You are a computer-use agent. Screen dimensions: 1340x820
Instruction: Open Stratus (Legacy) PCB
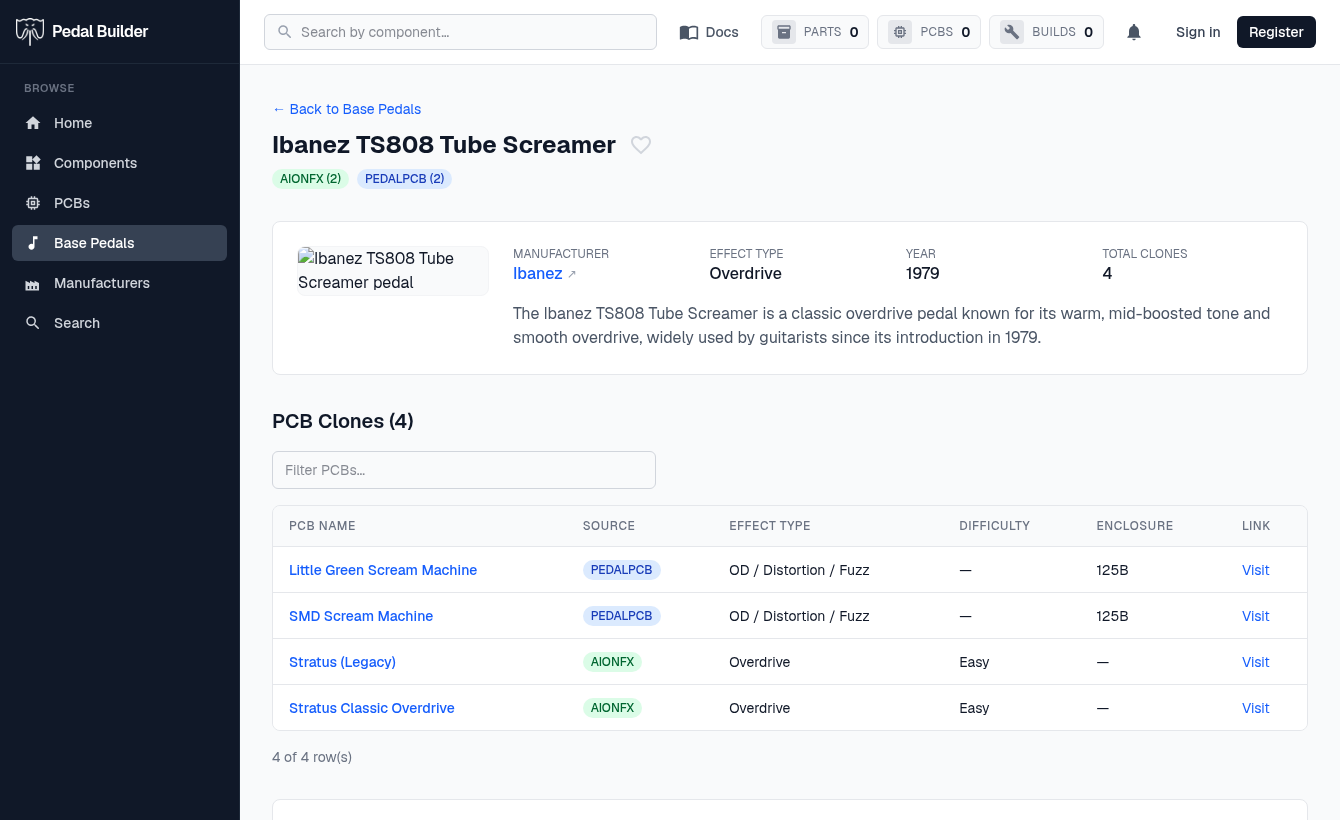click(x=342, y=662)
